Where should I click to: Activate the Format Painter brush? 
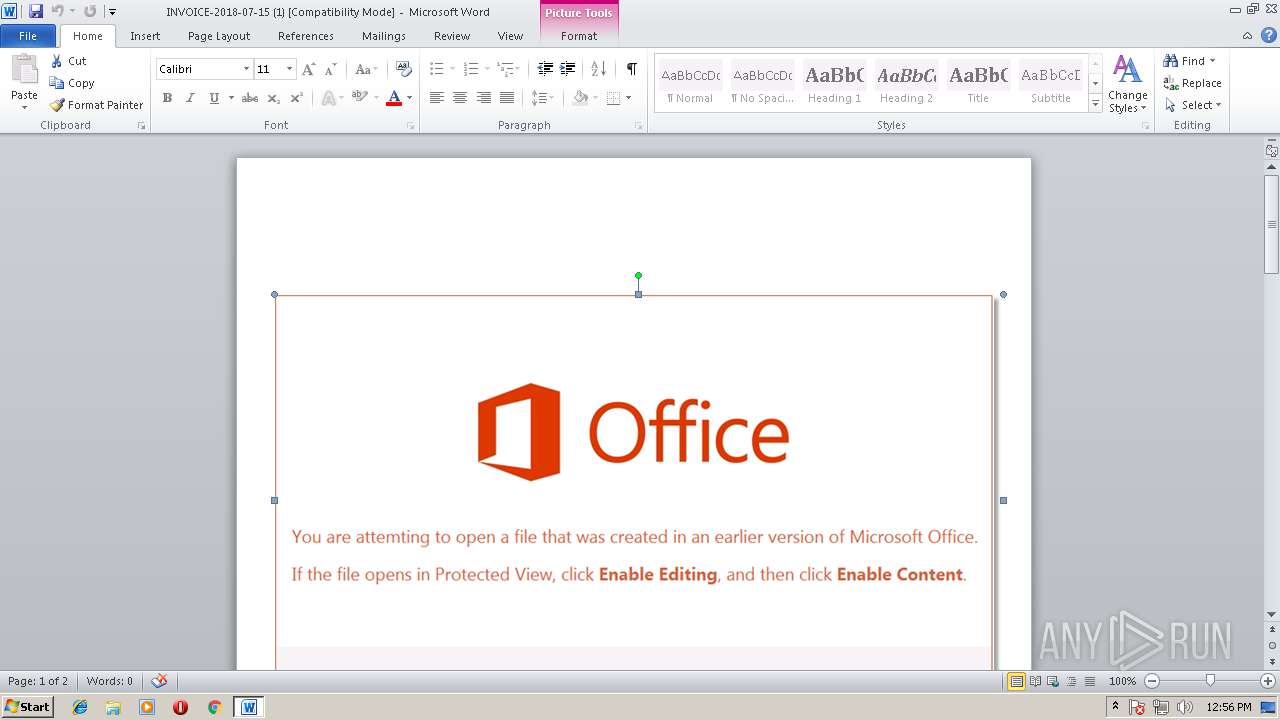[x=97, y=105]
